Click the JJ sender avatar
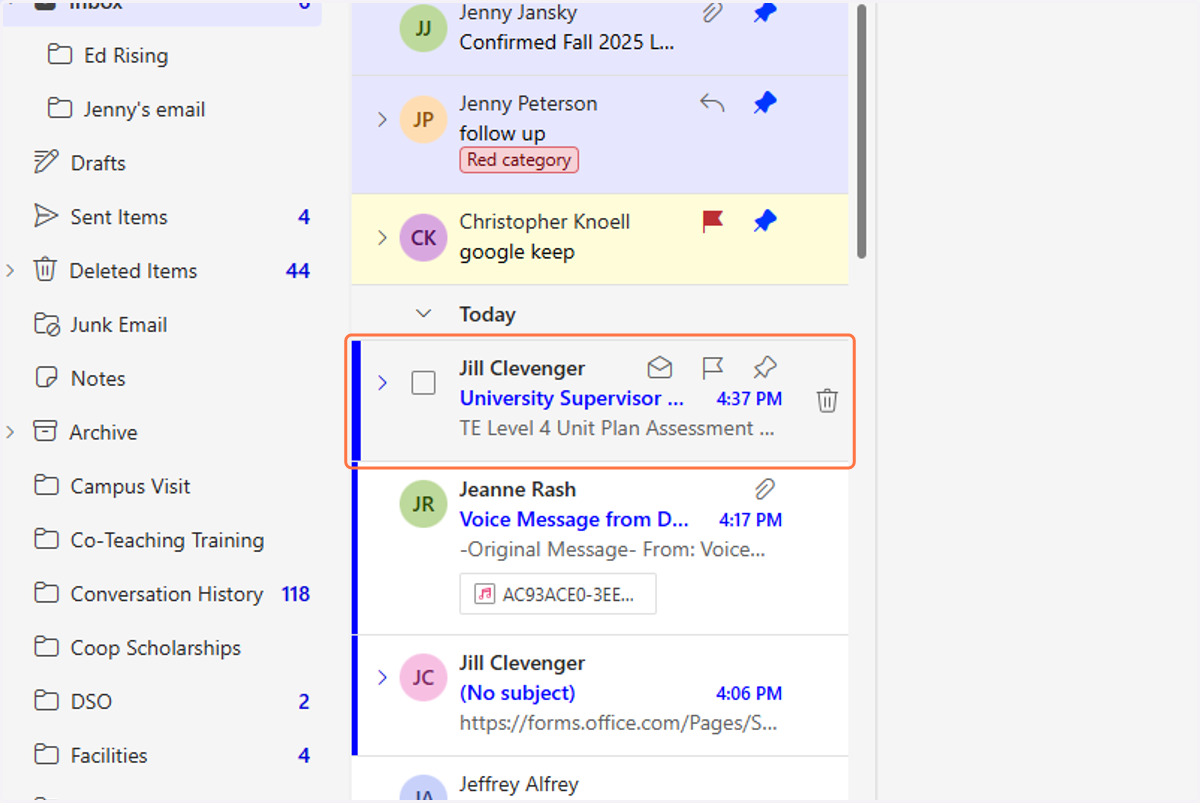 (x=424, y=28)
